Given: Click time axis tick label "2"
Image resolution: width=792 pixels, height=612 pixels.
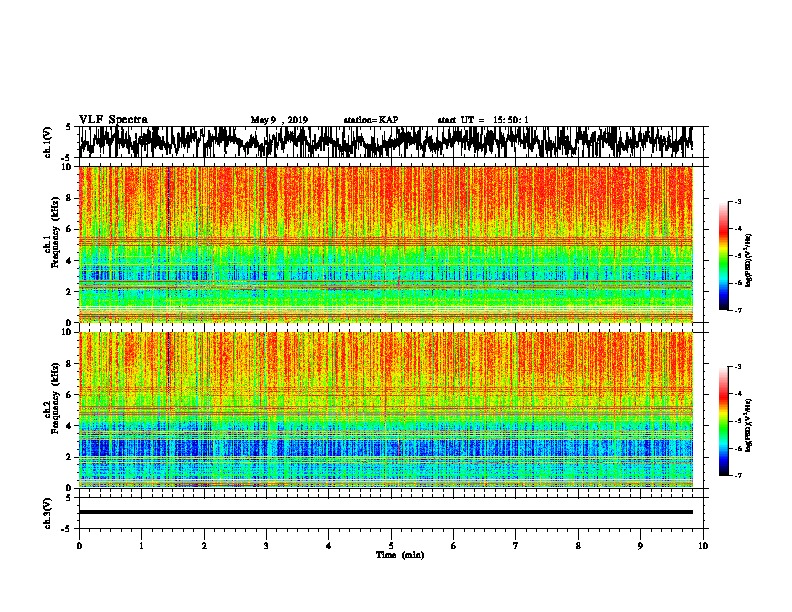Looking at the screenshot, I should tap(204, 546).
